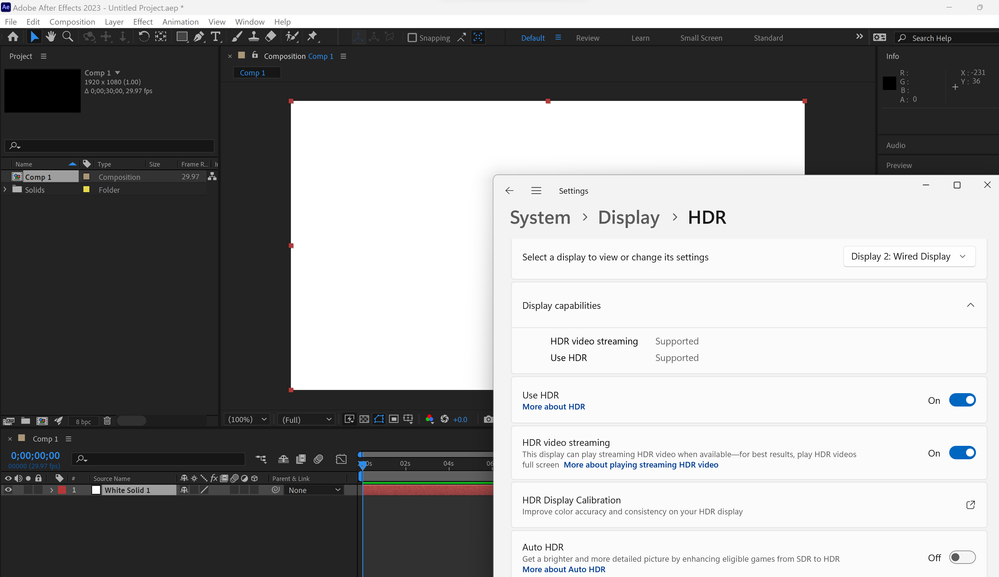Select the Pen tool

(199, 37)
